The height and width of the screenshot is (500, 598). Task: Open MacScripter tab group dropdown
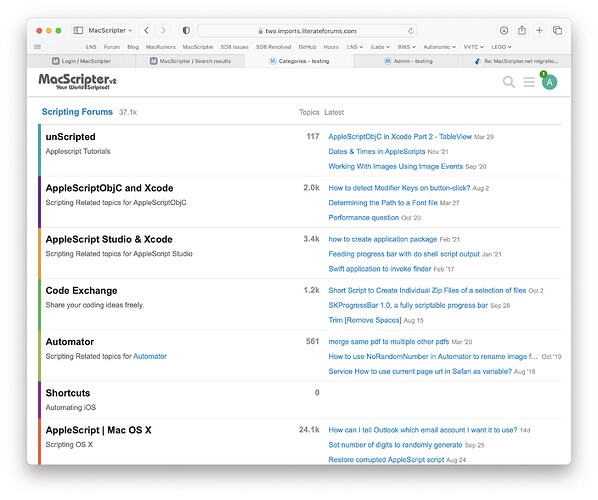[110, 31]
